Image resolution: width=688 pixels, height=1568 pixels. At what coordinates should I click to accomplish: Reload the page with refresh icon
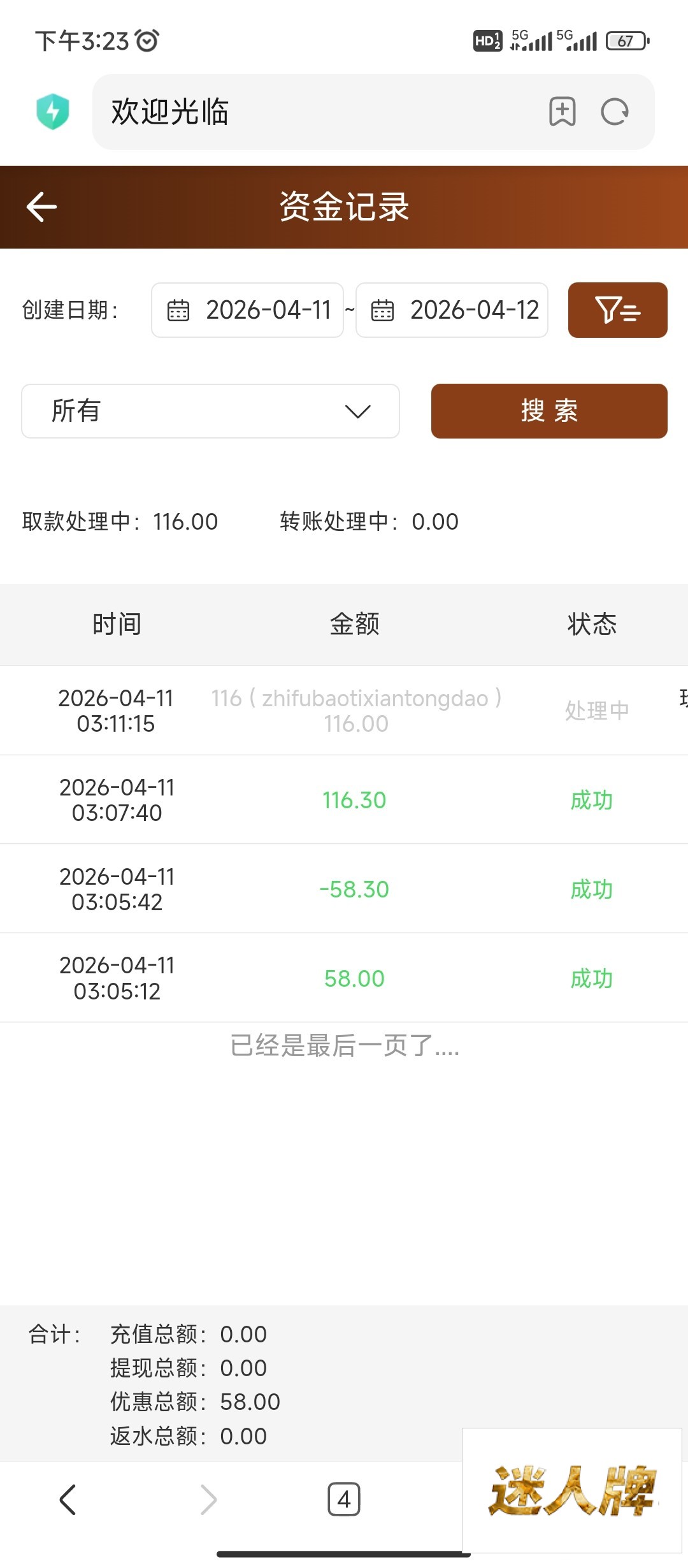coord(615,112)
